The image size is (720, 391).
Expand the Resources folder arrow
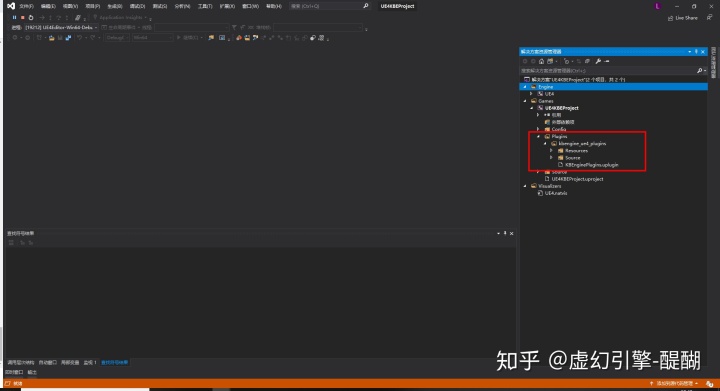point(551,151)
